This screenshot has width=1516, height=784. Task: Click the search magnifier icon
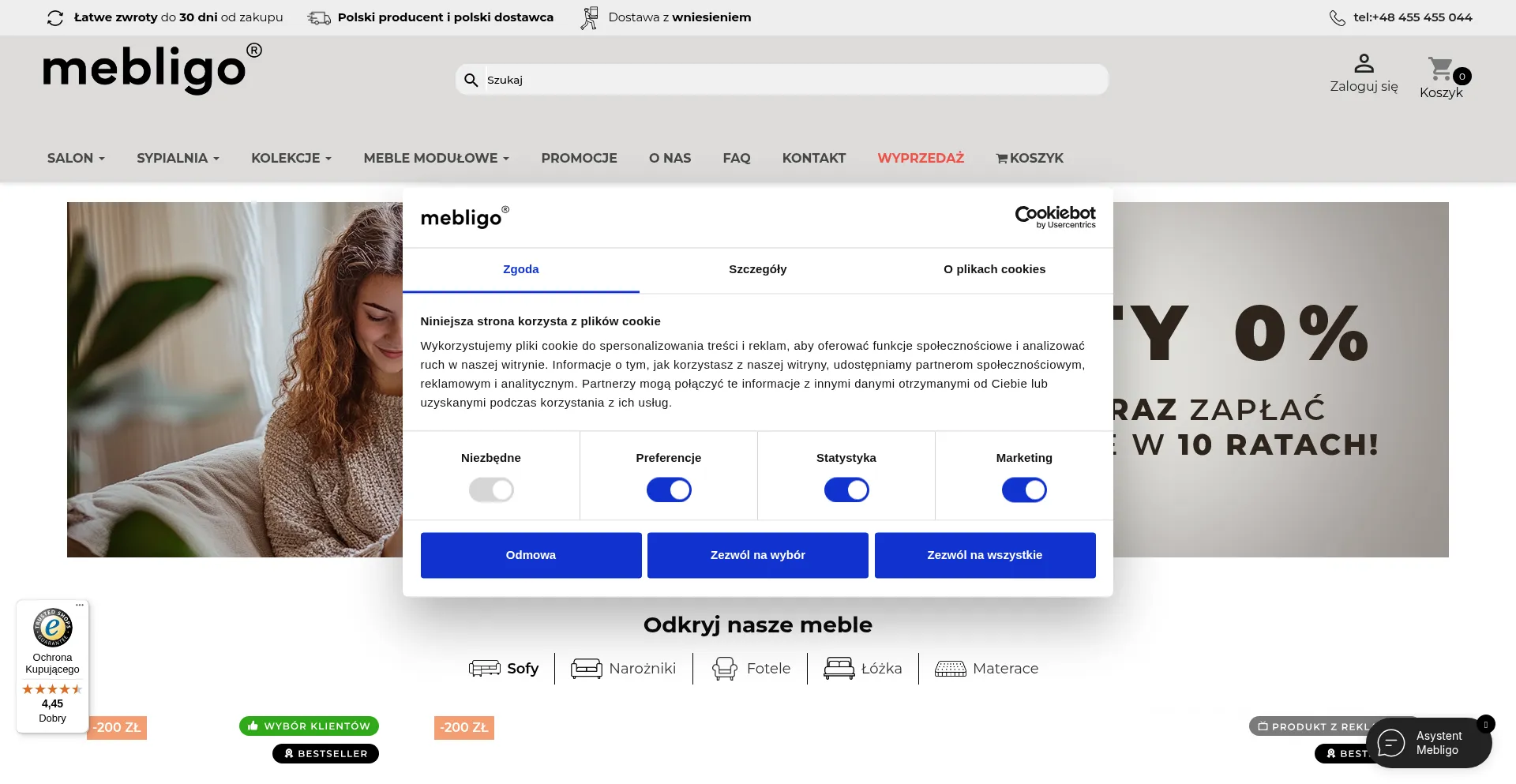tap(471, 80)
